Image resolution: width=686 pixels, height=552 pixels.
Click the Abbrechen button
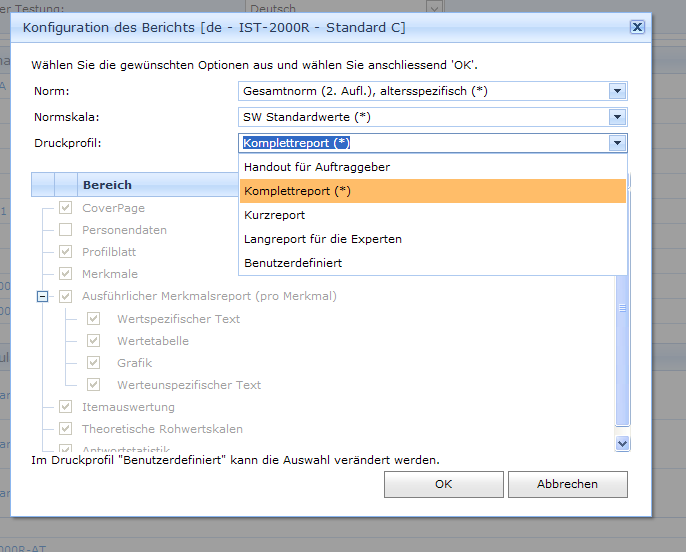(567, 484)
